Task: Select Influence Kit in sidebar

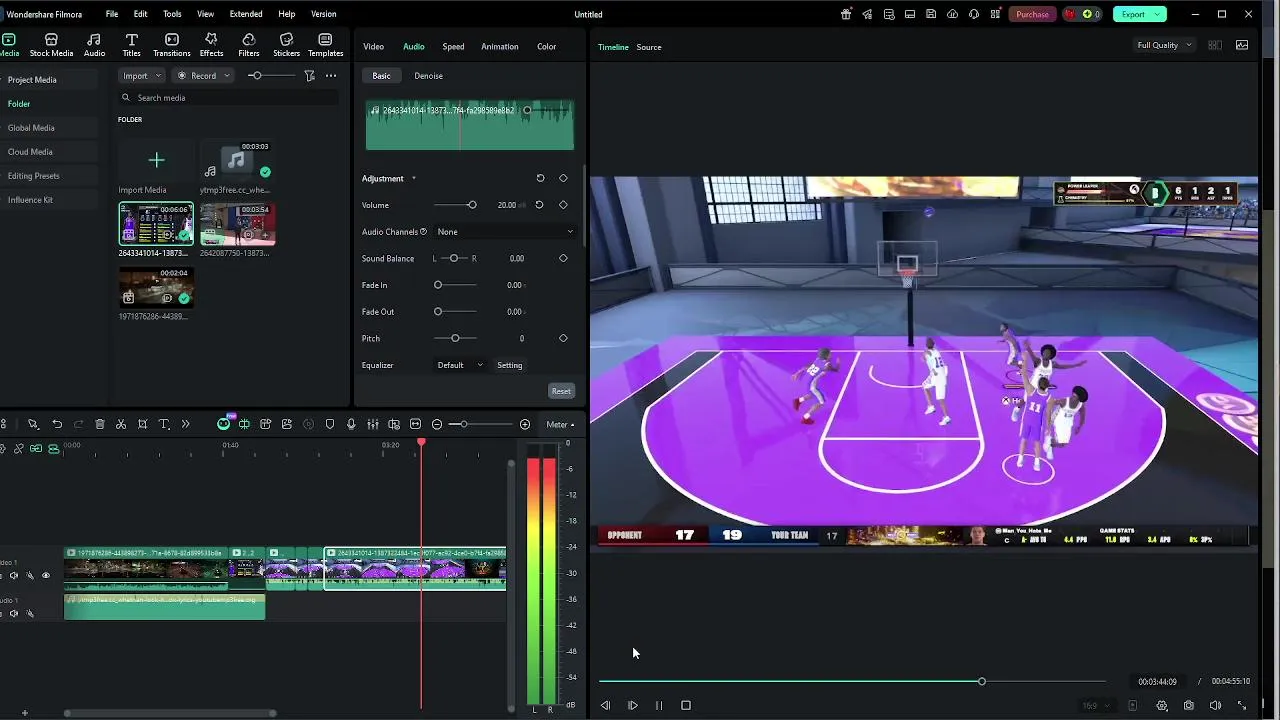Action: [30, 200]
